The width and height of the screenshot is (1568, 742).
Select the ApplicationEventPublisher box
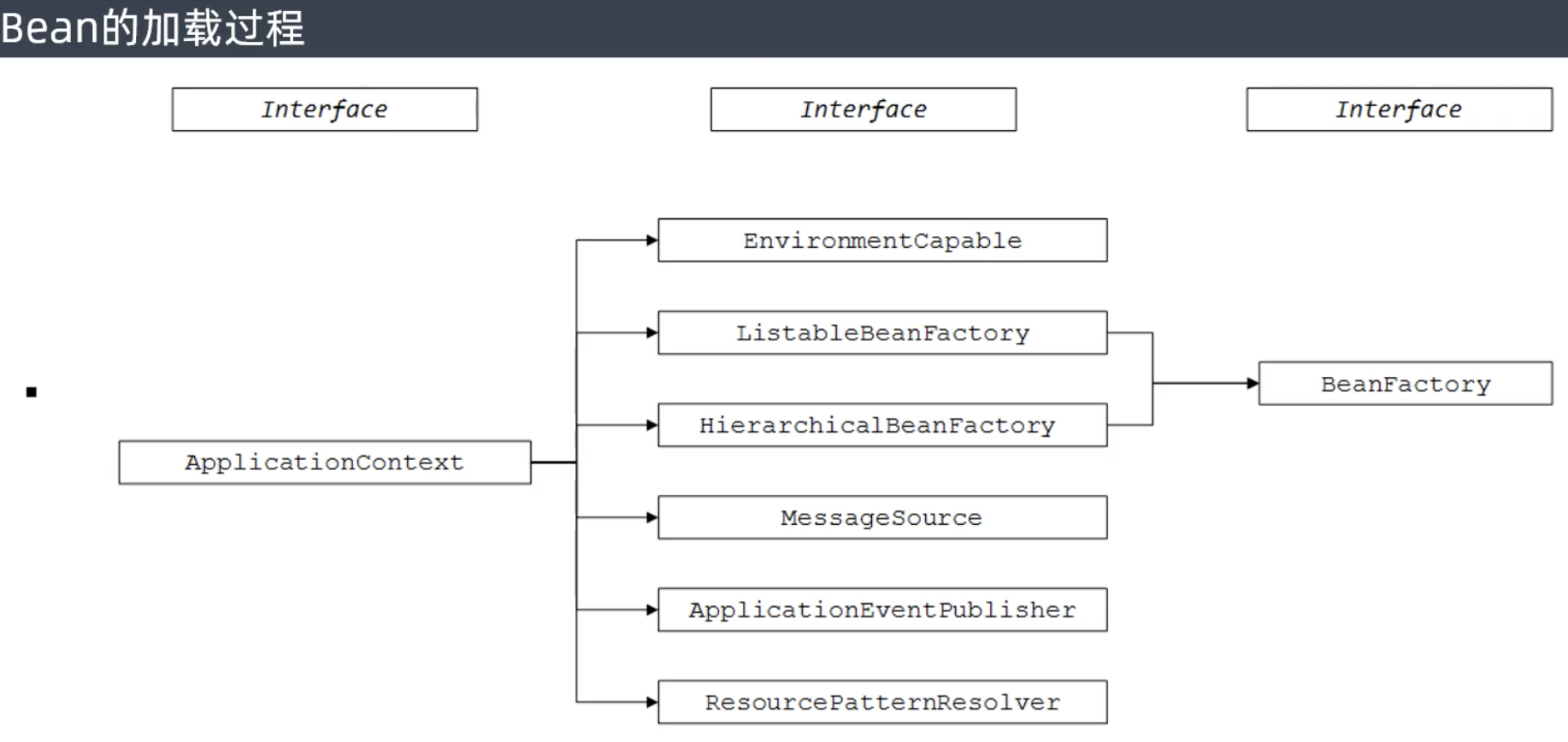click(882, 609)
